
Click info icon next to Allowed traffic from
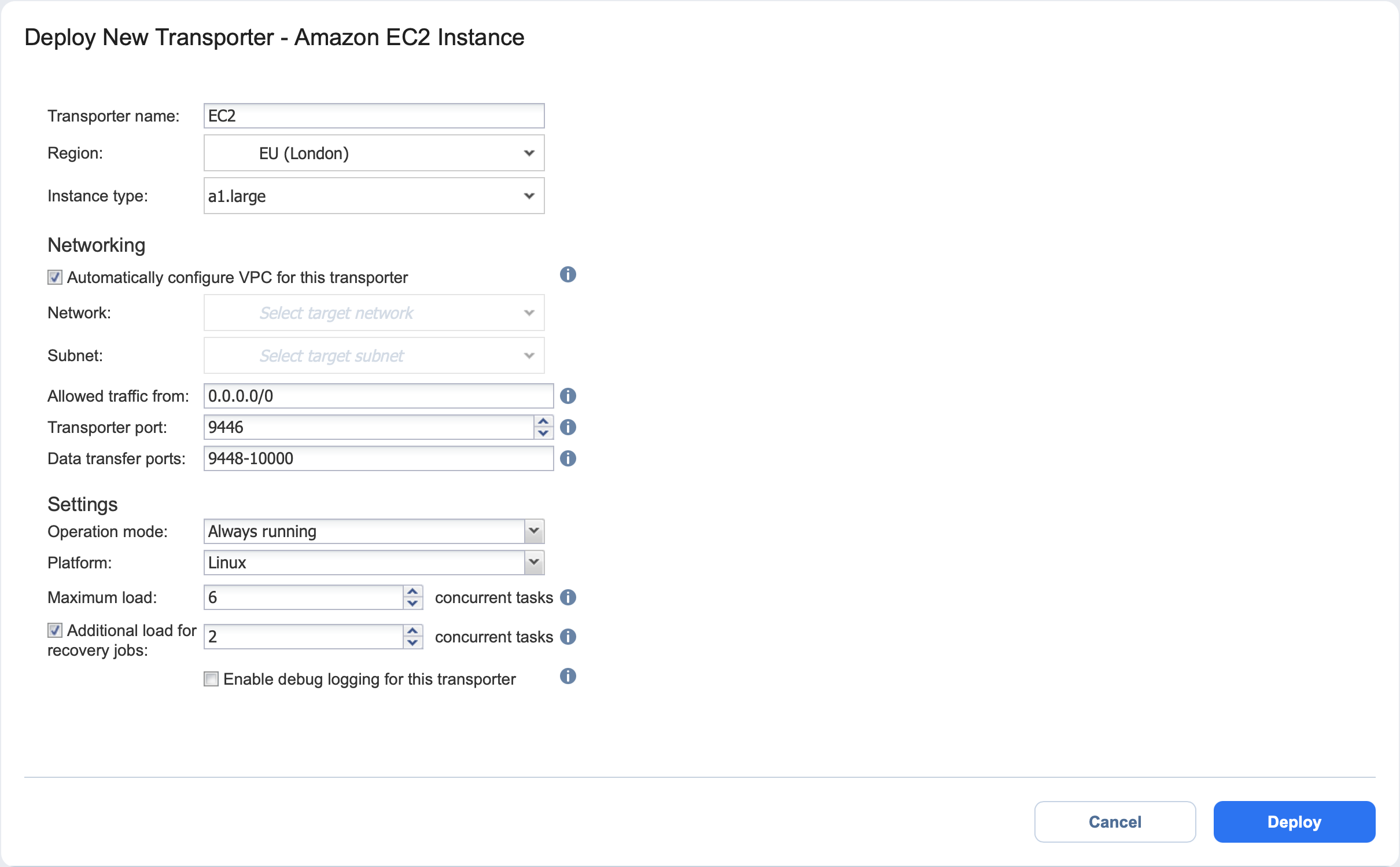click(568, 396)
